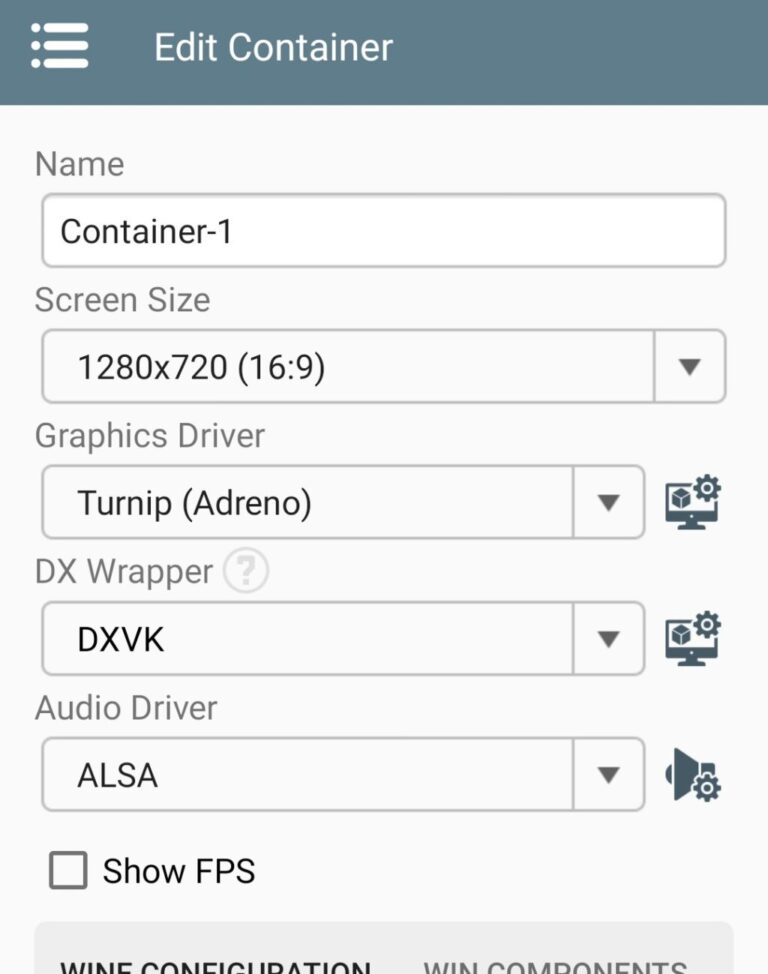
Task: Click the Show FPS label text
Action: coord(178,871)
